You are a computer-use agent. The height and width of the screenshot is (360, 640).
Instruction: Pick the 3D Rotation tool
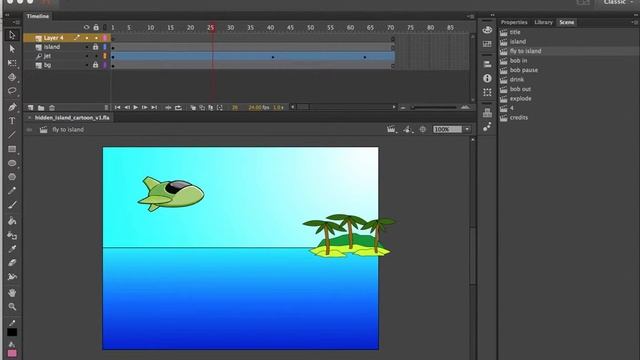pos(12,77)
